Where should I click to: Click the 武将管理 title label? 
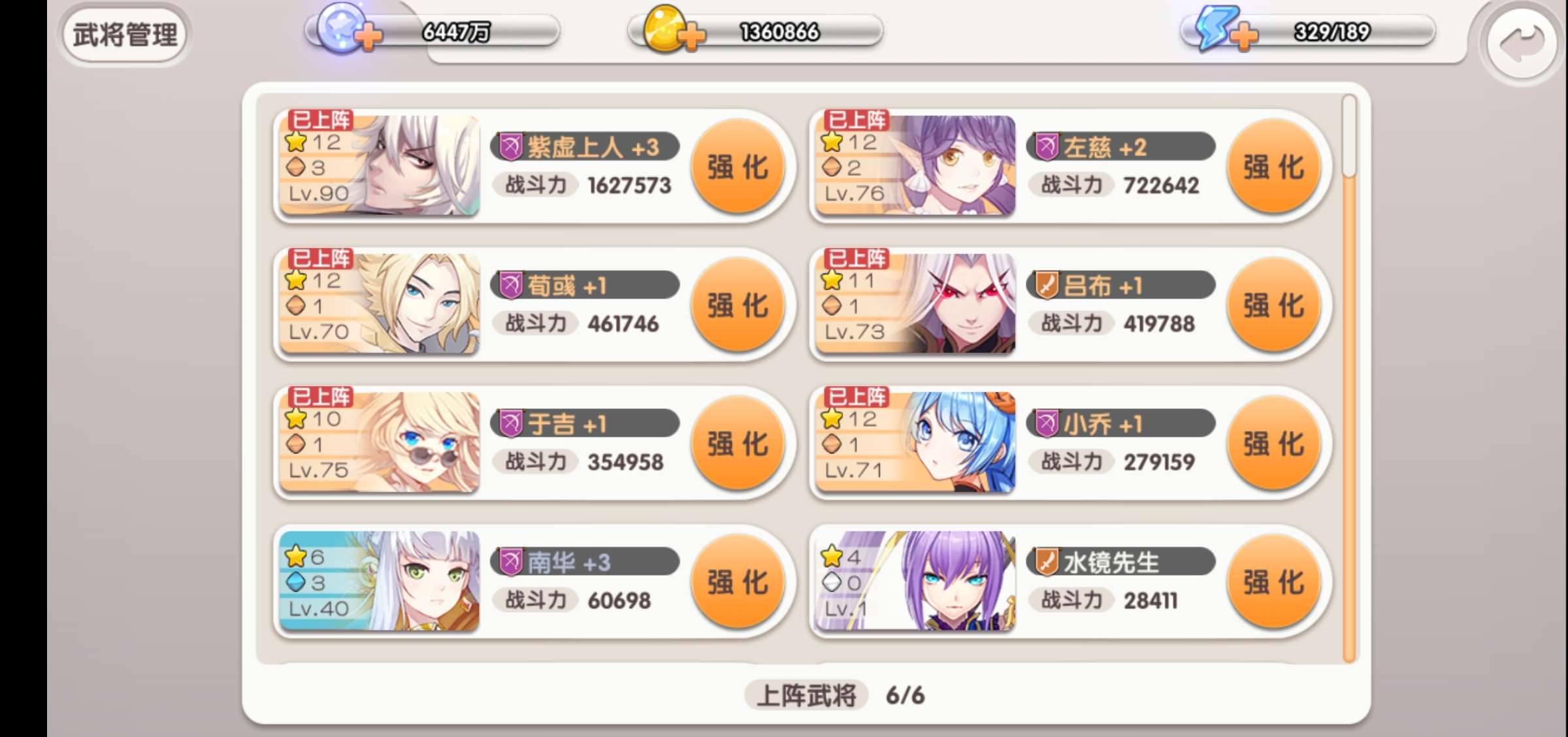point(125,34)
